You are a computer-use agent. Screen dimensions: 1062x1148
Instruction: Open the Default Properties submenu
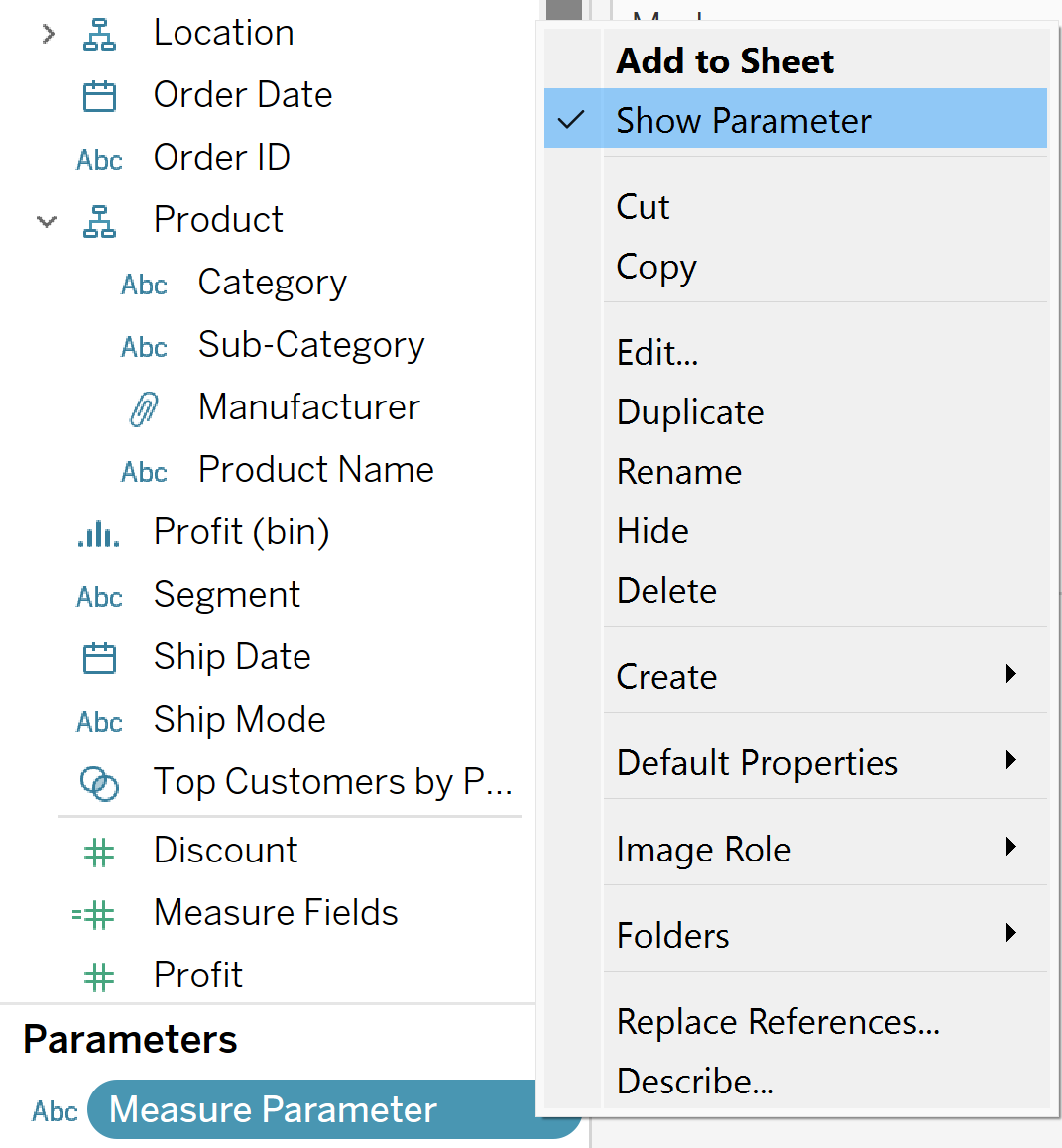(1010, 761)
